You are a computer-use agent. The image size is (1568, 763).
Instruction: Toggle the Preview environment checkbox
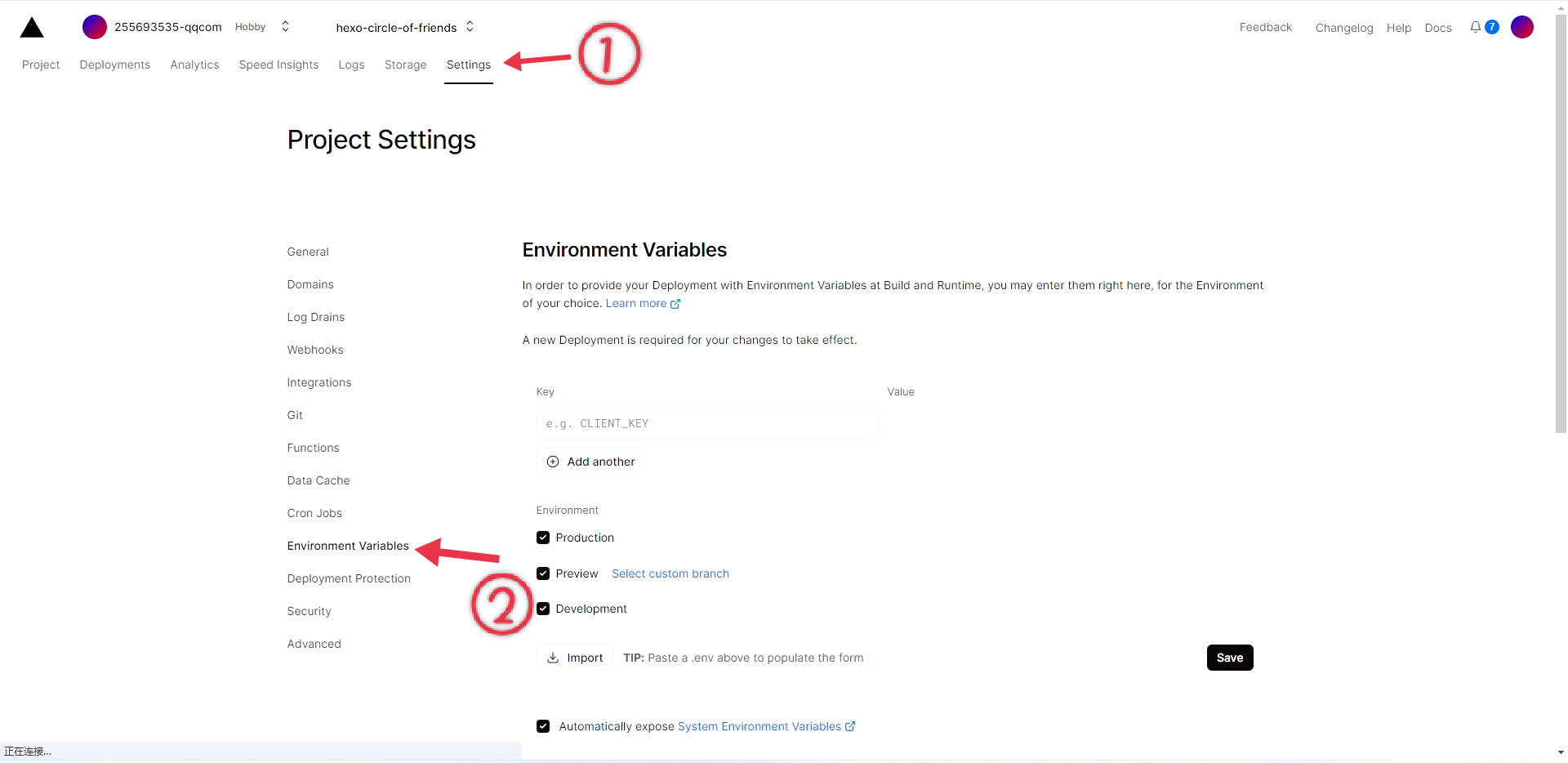tap(543, 573)
